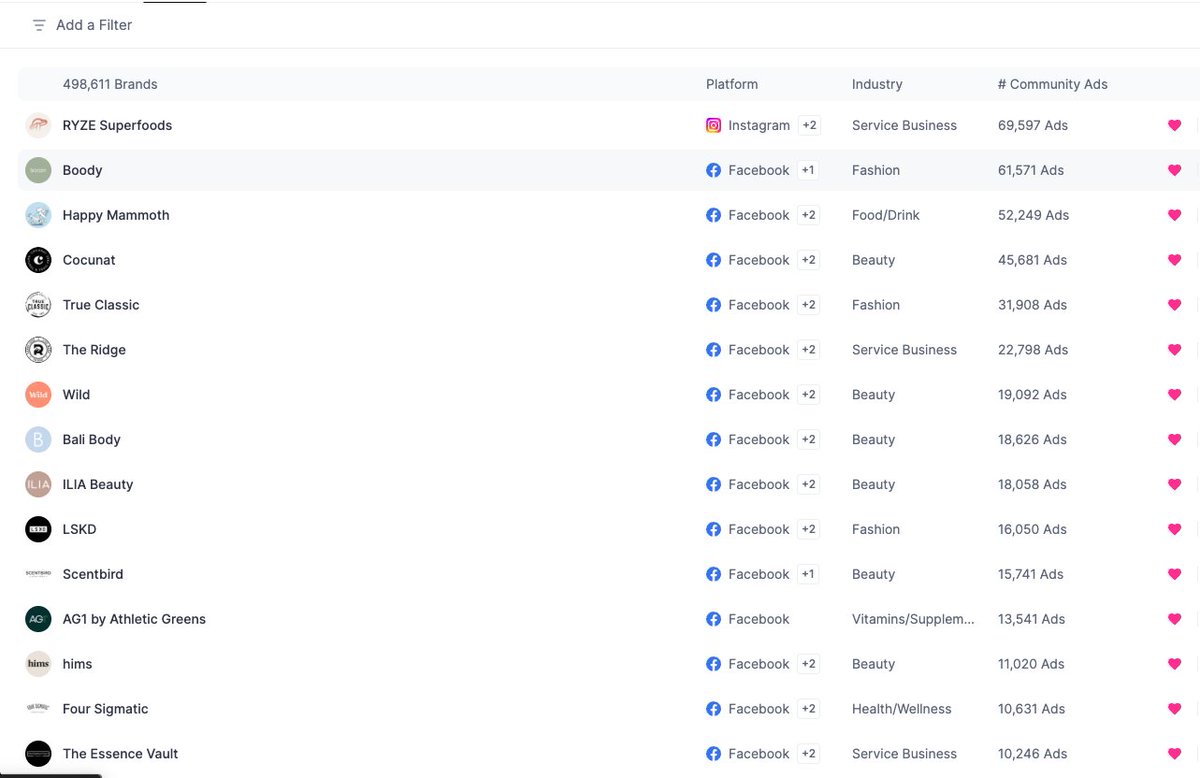This screenshot has width=1200, height=778.
Task: Select the 10,246 Ads value
Action: pos(1033,754)
